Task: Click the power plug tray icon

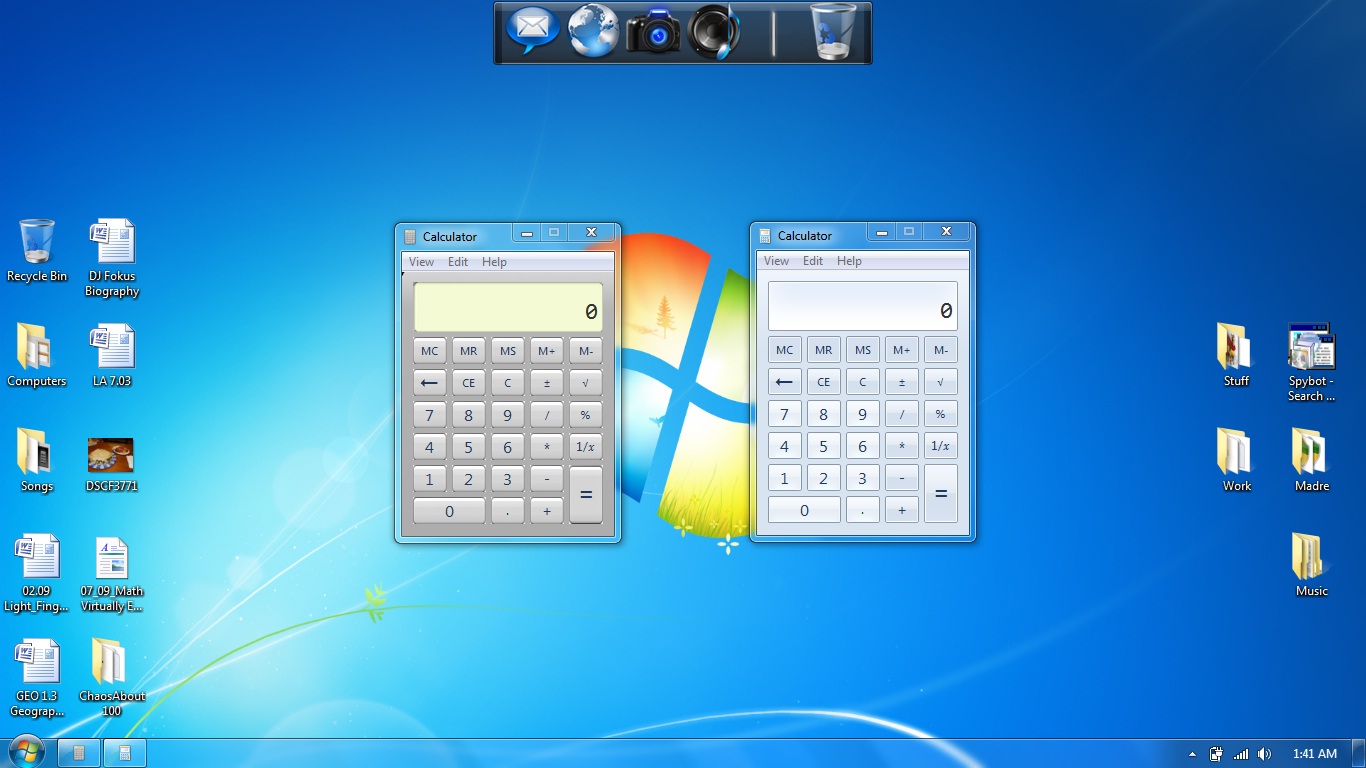Action: pyautogui.click(x=1217, y=754)
